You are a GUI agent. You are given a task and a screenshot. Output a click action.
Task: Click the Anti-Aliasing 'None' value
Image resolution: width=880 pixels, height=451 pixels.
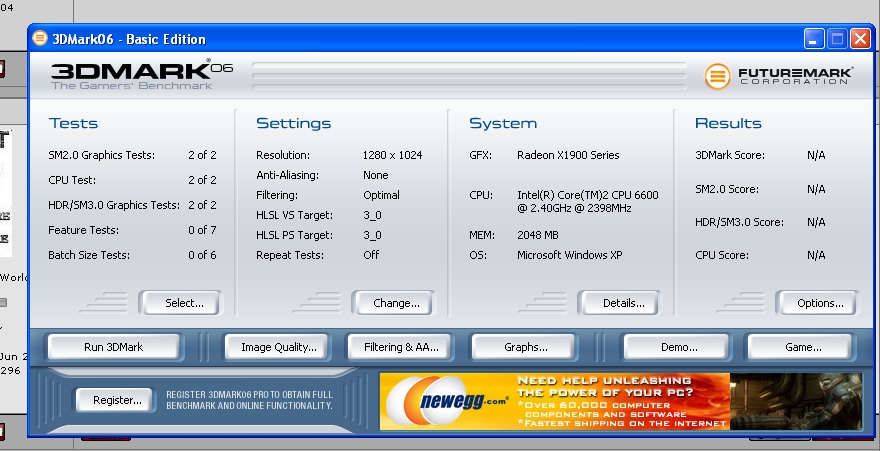tap(375, 175)
